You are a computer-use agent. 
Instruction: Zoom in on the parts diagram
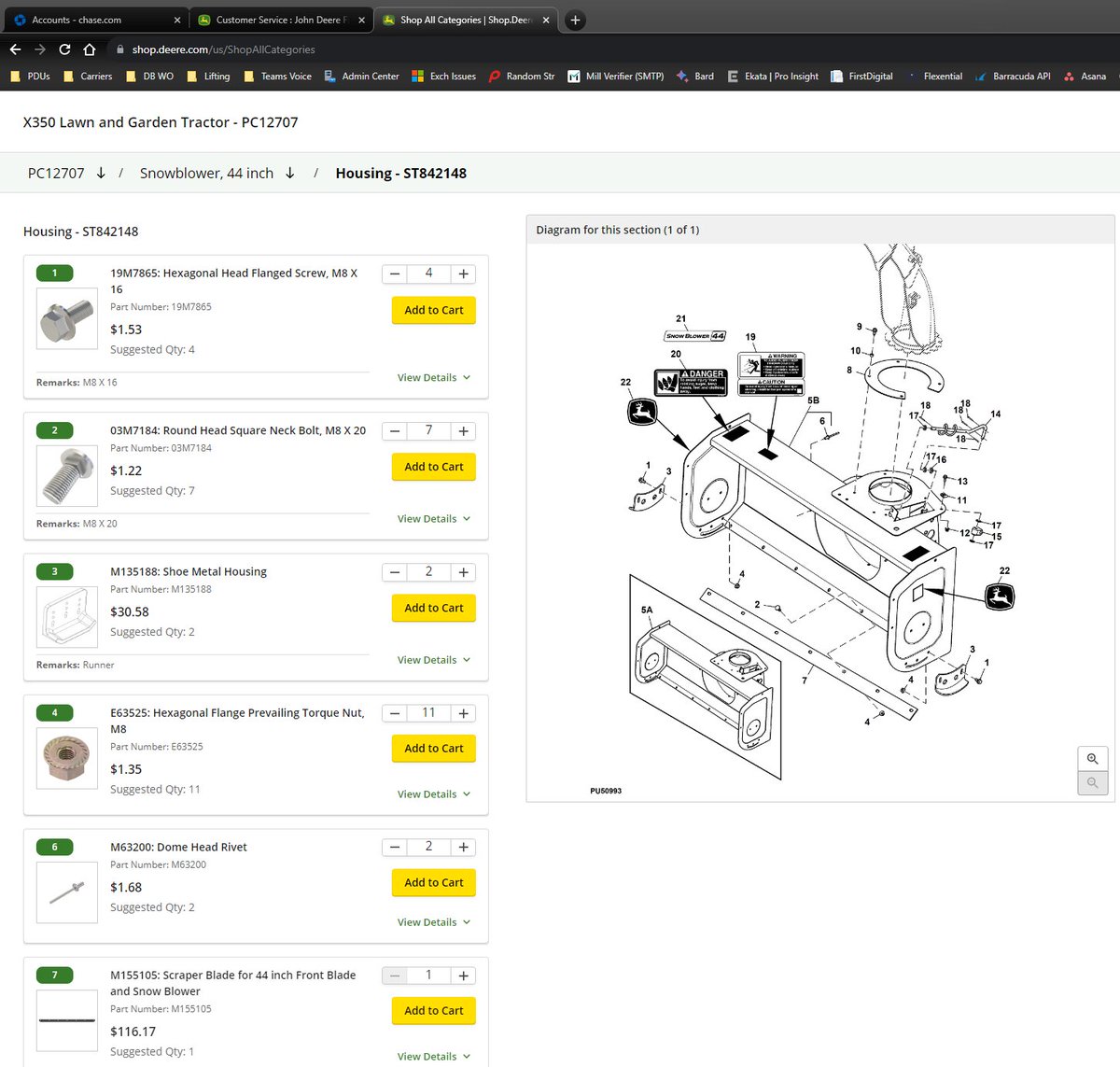1092,759
